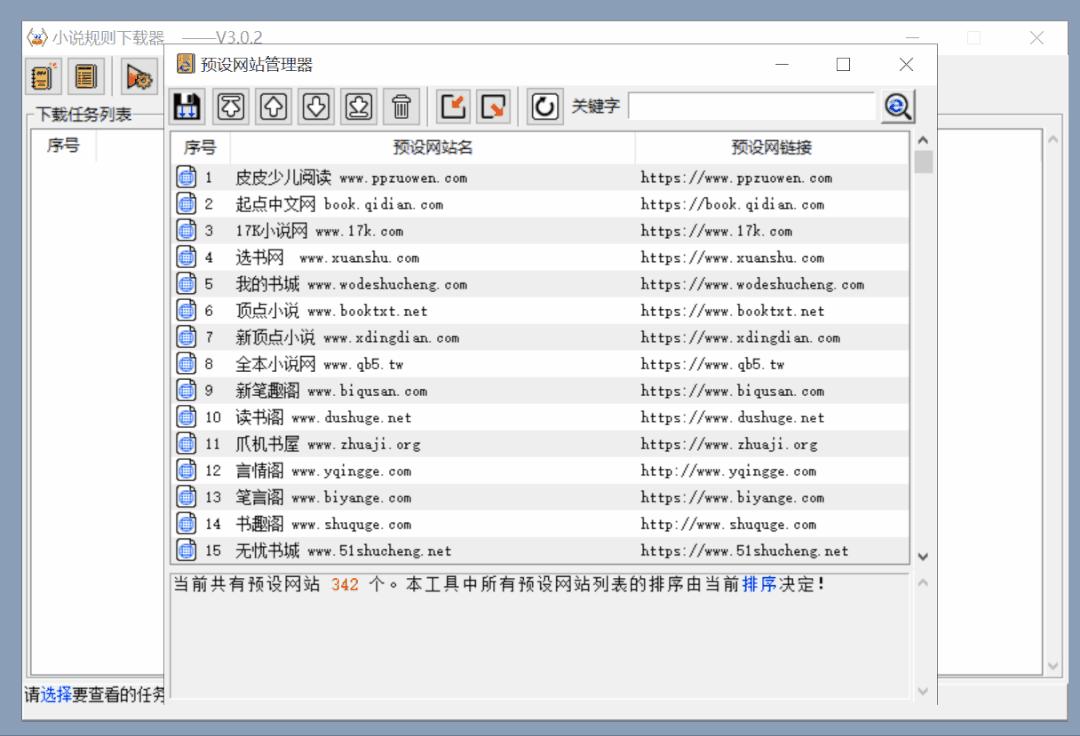
Task: Click the export preset sites icon
Action: tap(493, 106)
